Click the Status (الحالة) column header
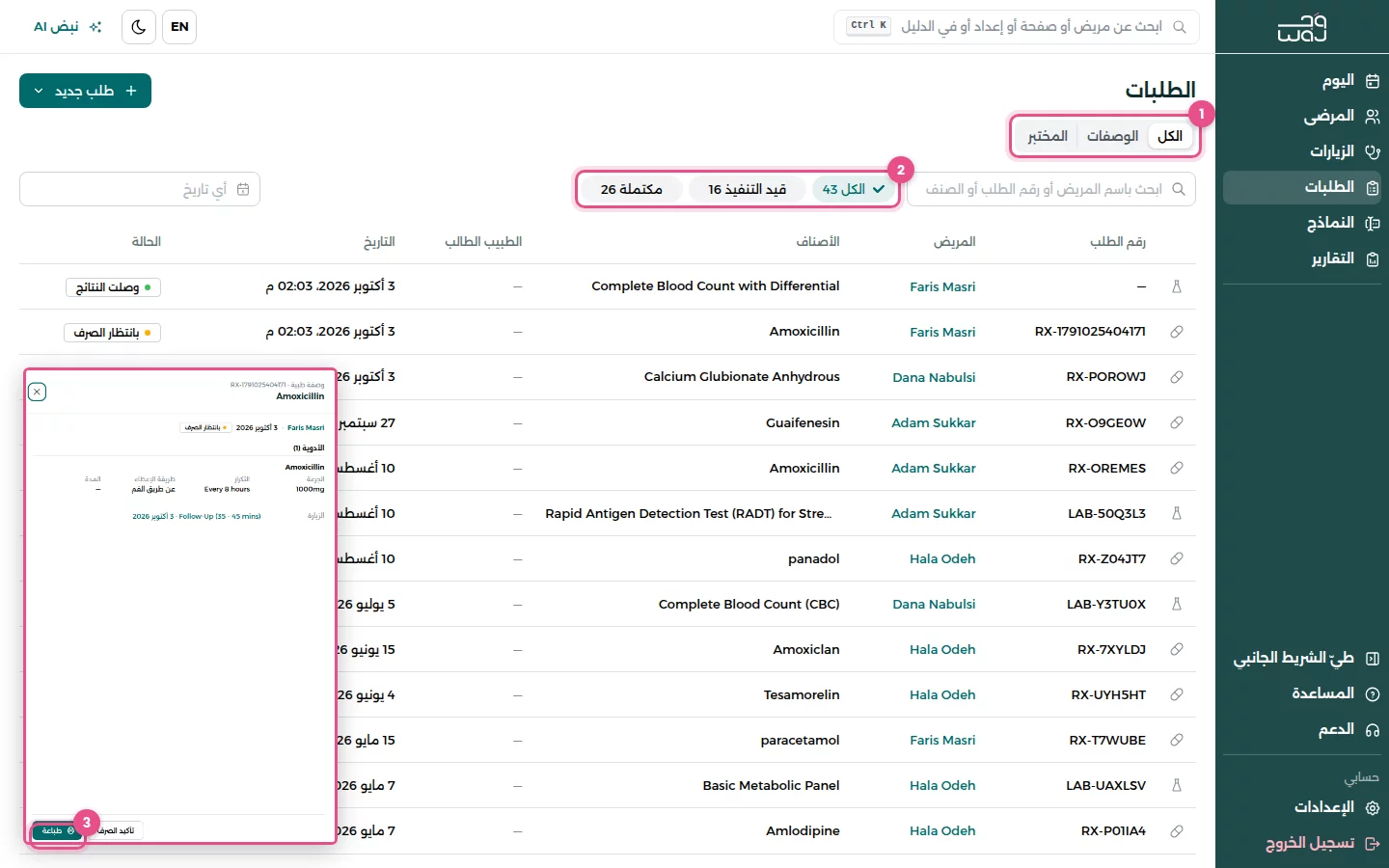 (147, 241)
